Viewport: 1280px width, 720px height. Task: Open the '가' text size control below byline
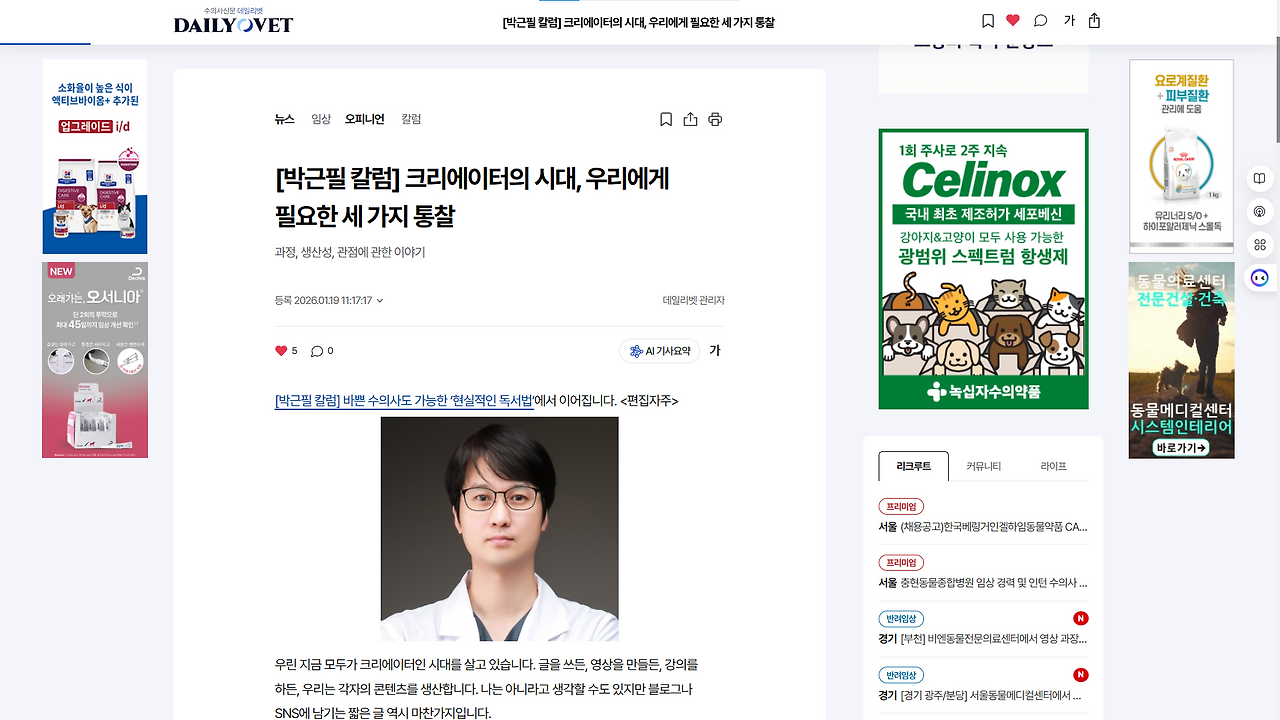tap(715, 351)
